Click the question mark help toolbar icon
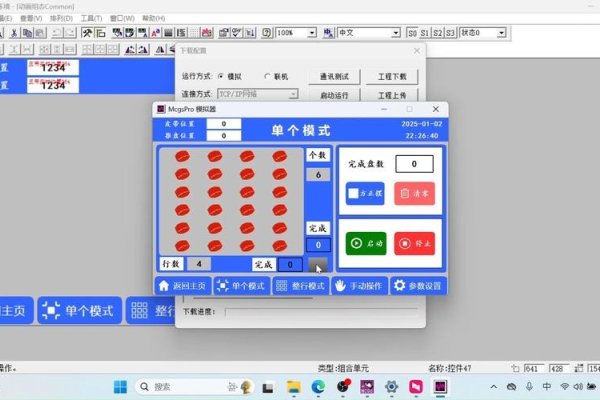 (266, 33)
